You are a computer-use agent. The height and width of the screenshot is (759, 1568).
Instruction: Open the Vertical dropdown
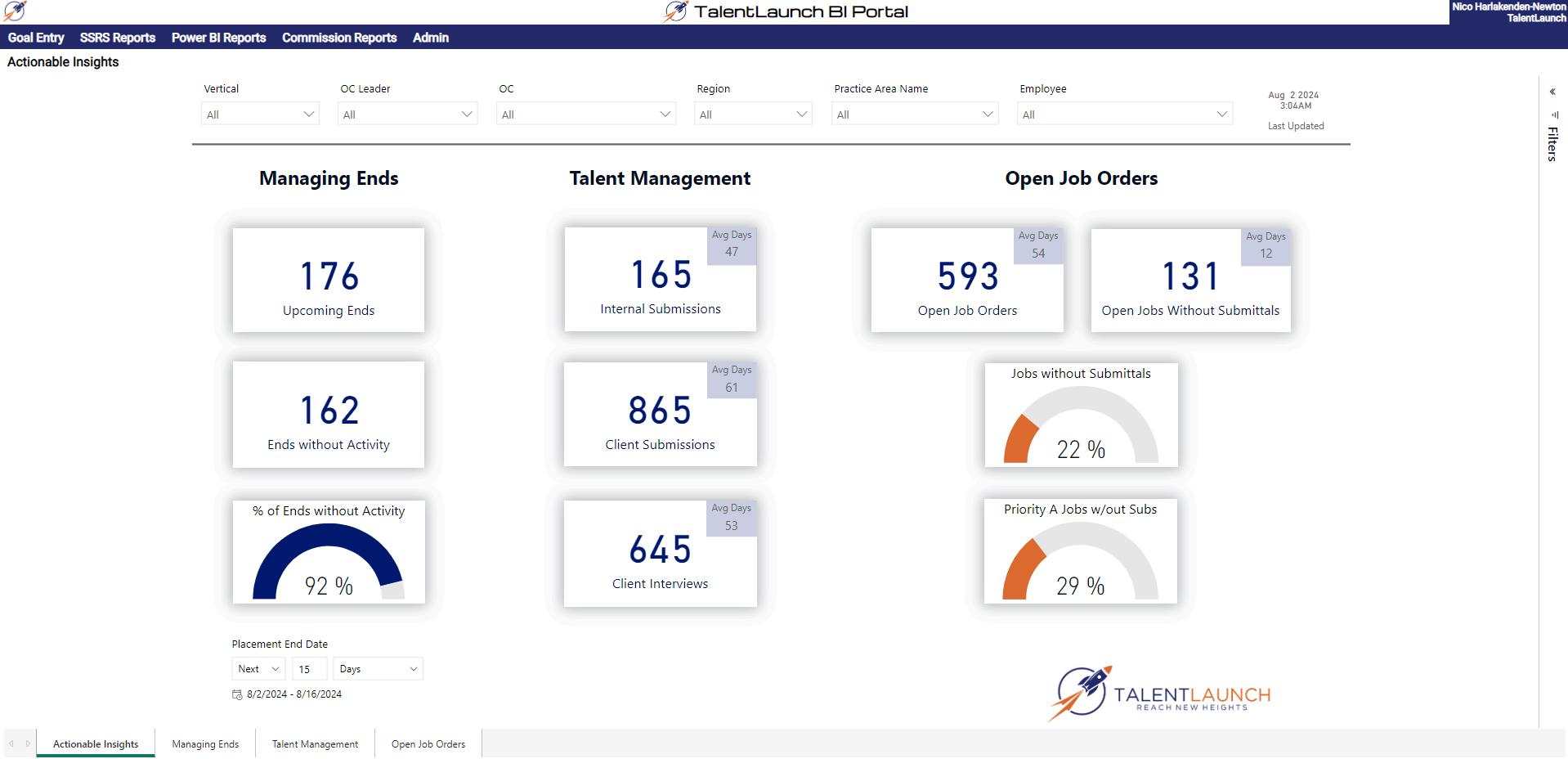click(260, 114)
